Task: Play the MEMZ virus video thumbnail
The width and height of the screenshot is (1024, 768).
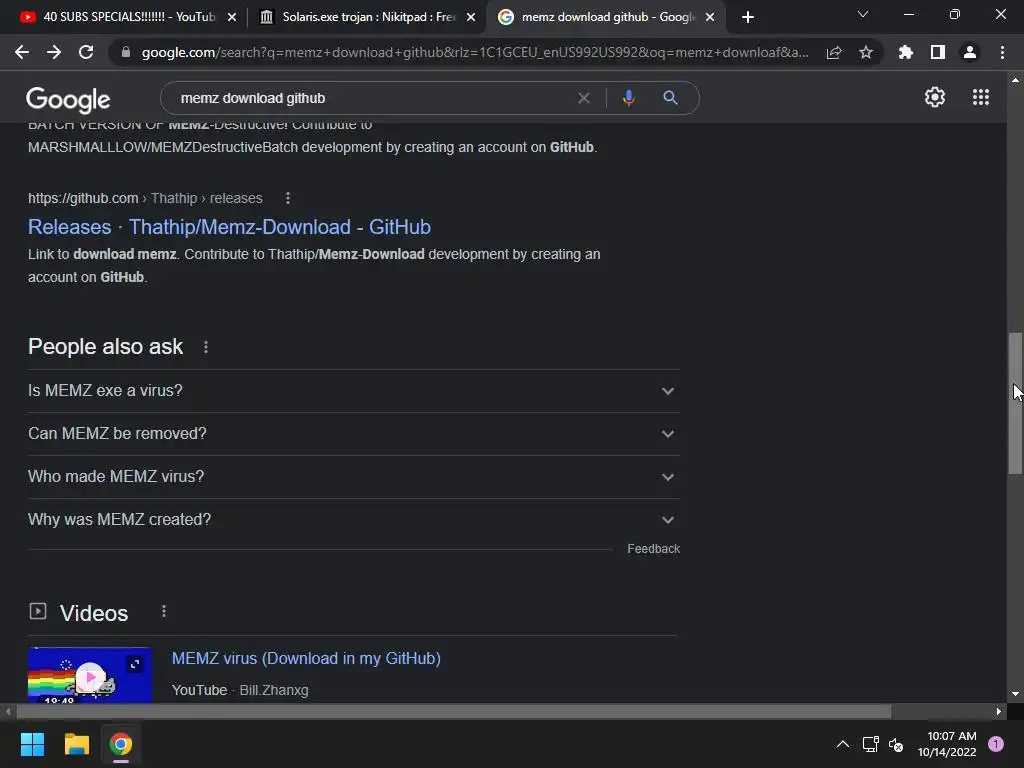Action: [90, 675]
